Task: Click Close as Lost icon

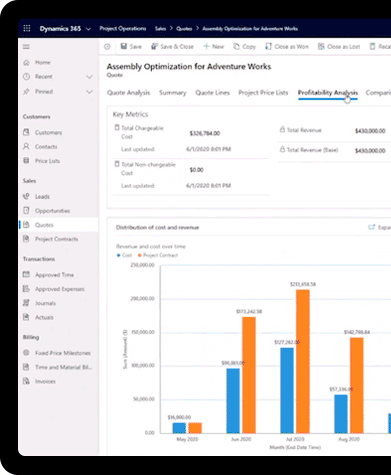Action: [321, 46]
